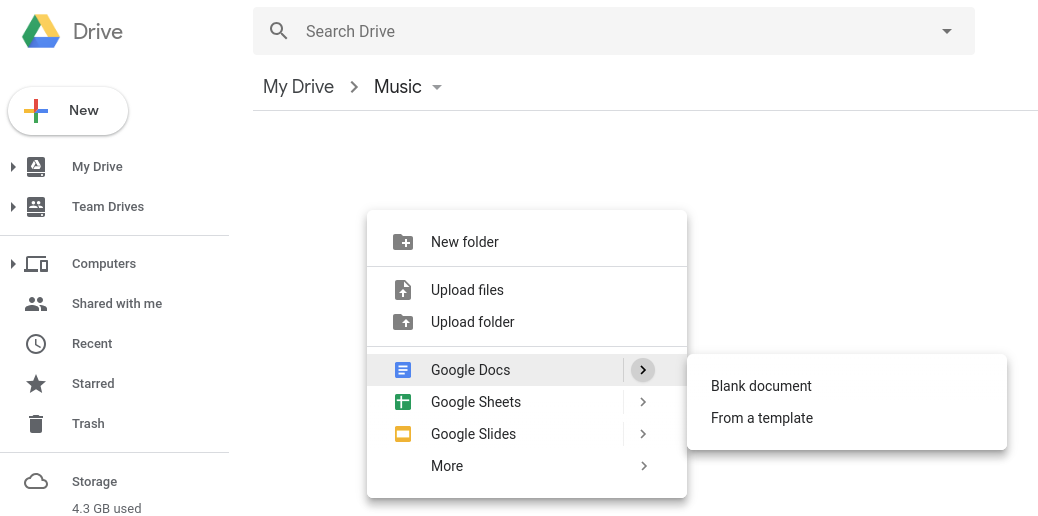The height and width of the screenshot is (516, 1038).
Task: Click the green Google Sheets icon
Action: (x=402, y=402)
